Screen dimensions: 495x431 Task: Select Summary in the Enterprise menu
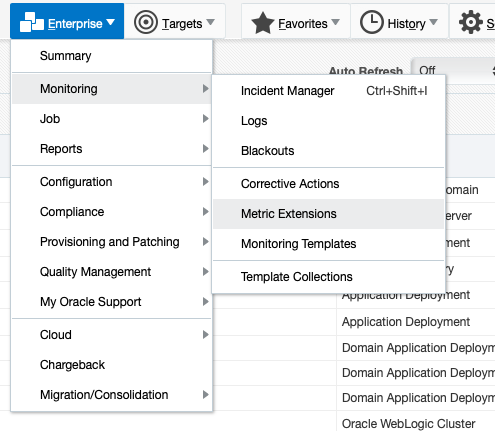[x=112, y=56]
